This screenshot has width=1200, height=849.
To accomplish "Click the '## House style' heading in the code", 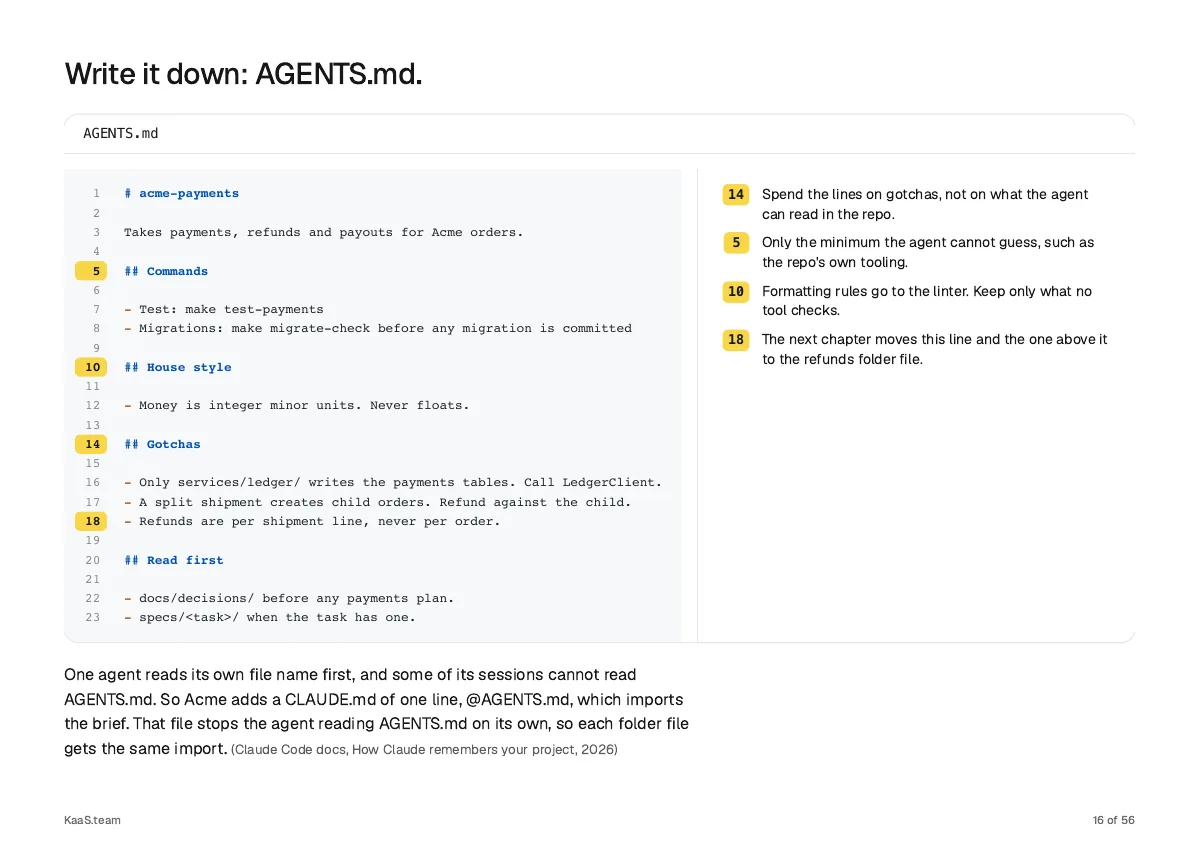I will pos(178,367).
